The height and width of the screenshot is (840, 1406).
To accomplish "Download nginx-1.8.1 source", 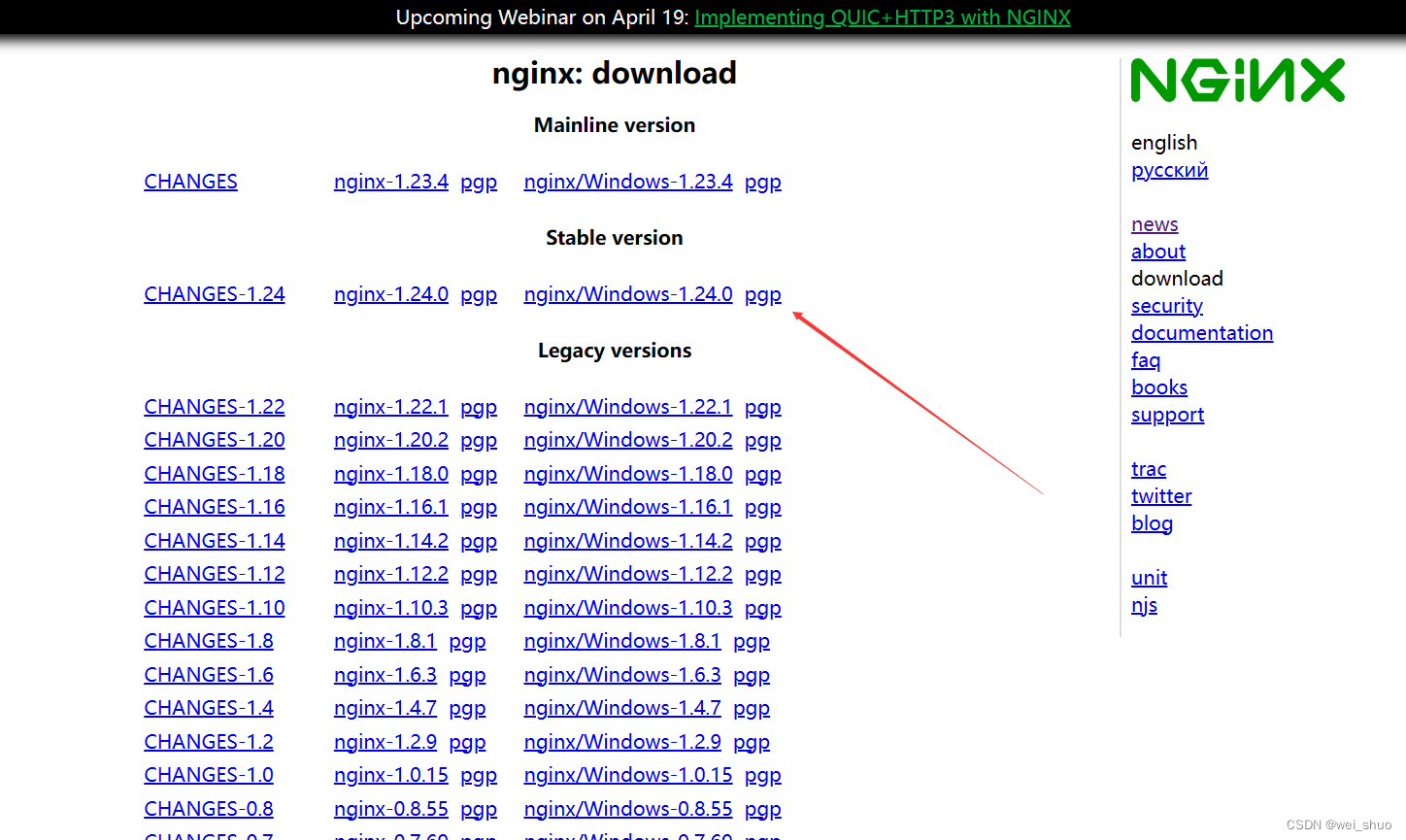I will pos(385,641).
